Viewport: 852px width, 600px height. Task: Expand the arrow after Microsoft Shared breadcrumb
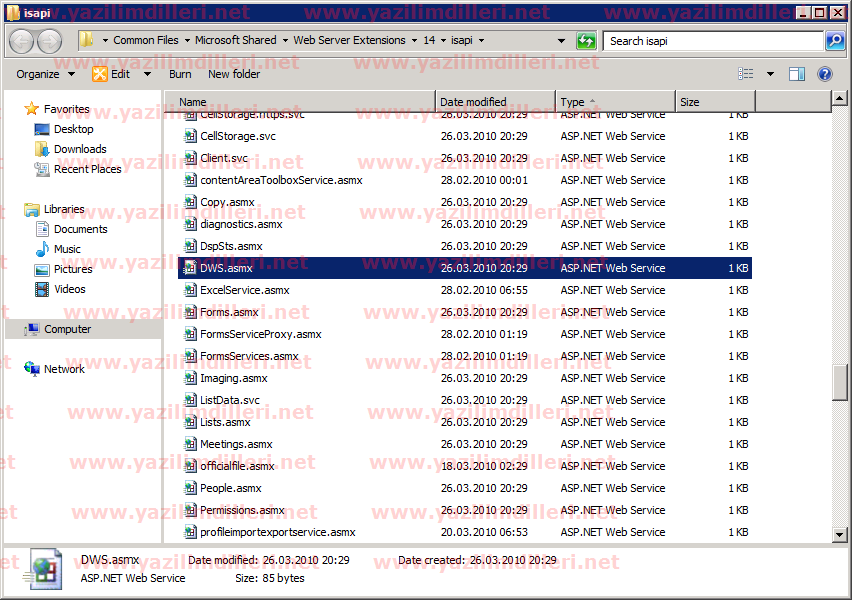[285, 40]
